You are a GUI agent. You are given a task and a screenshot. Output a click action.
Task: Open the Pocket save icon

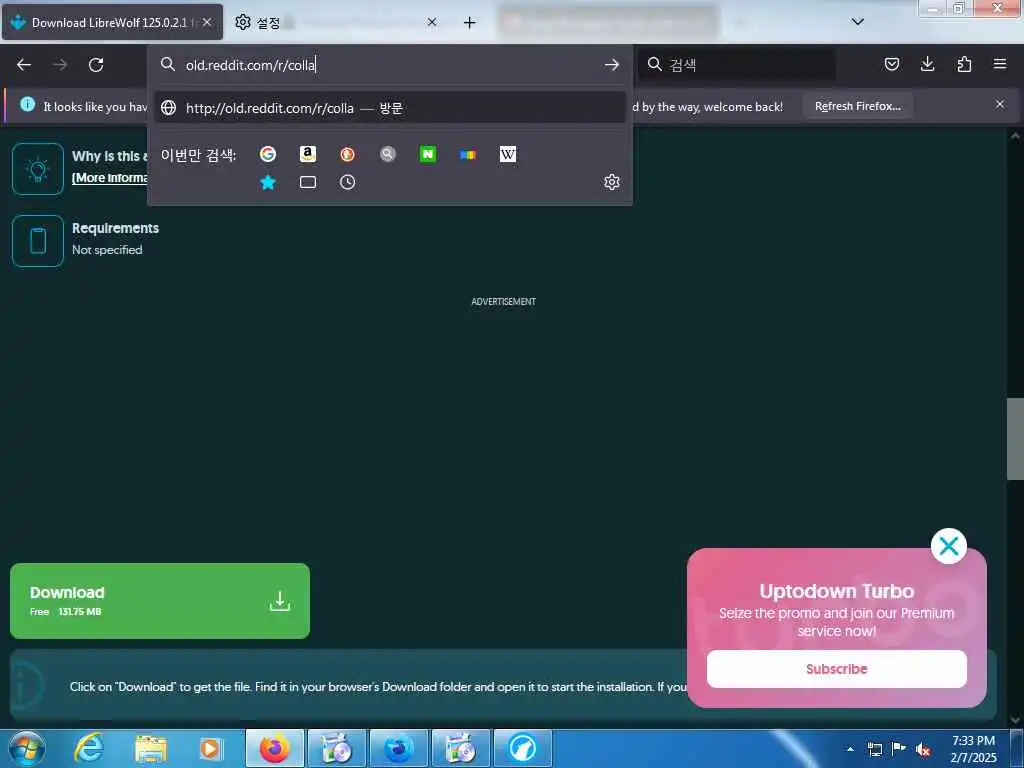[x=891, y=64]
